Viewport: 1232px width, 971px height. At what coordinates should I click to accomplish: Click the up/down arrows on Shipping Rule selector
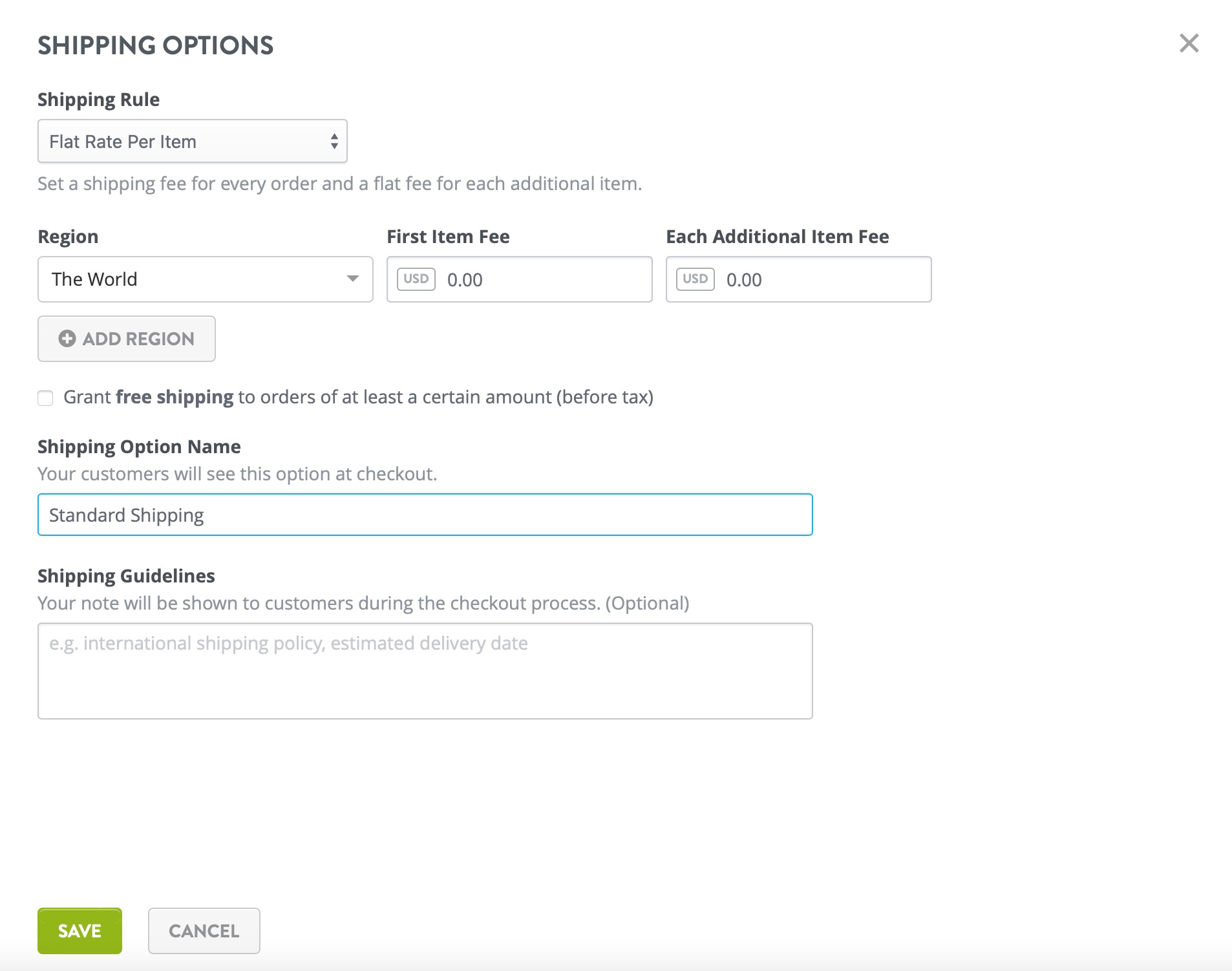point(334,141)
